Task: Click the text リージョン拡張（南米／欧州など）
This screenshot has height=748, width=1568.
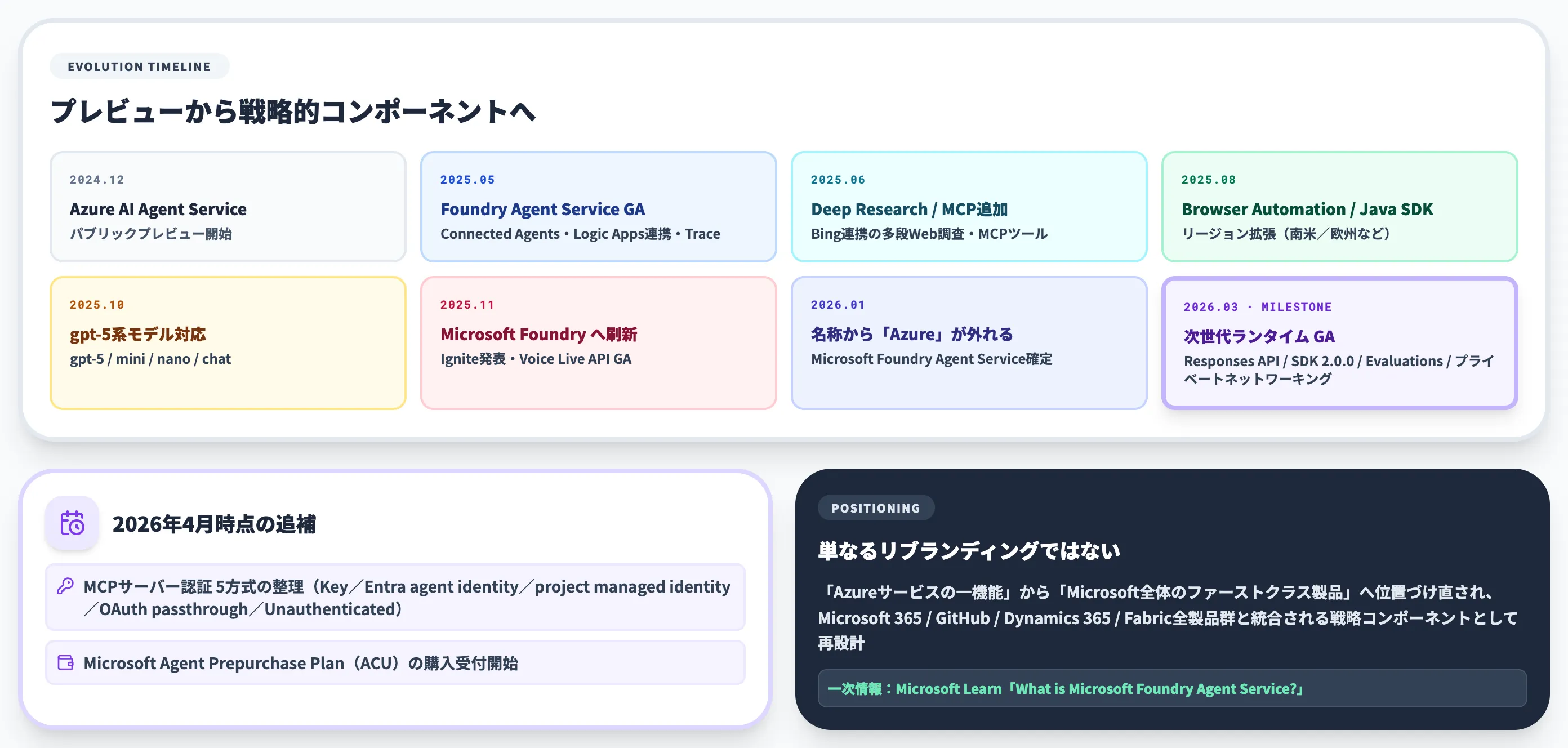Action: 1286,234
